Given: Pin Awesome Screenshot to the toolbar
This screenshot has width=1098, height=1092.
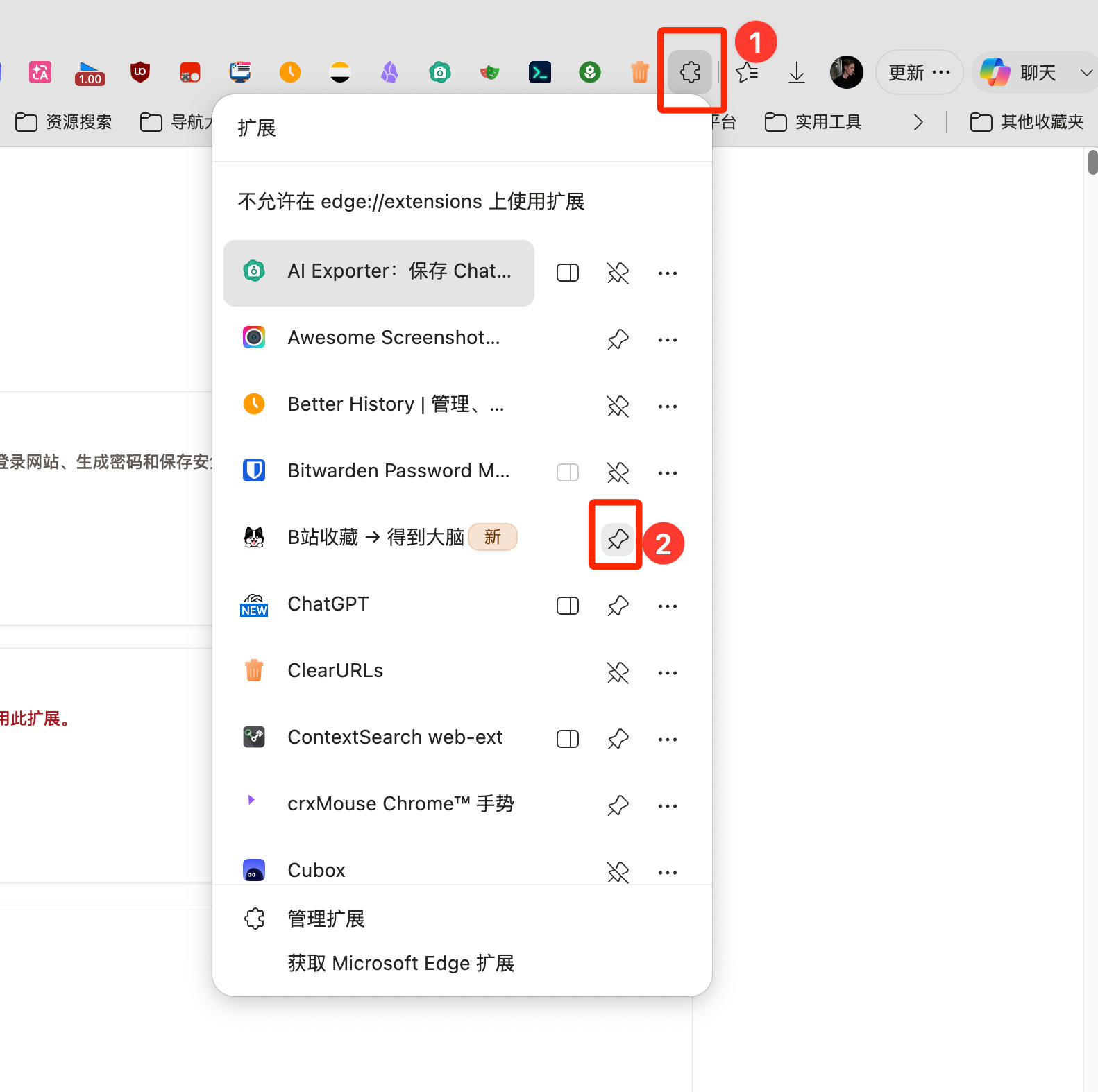Looking at the screenshot, I should click(618, 339).
